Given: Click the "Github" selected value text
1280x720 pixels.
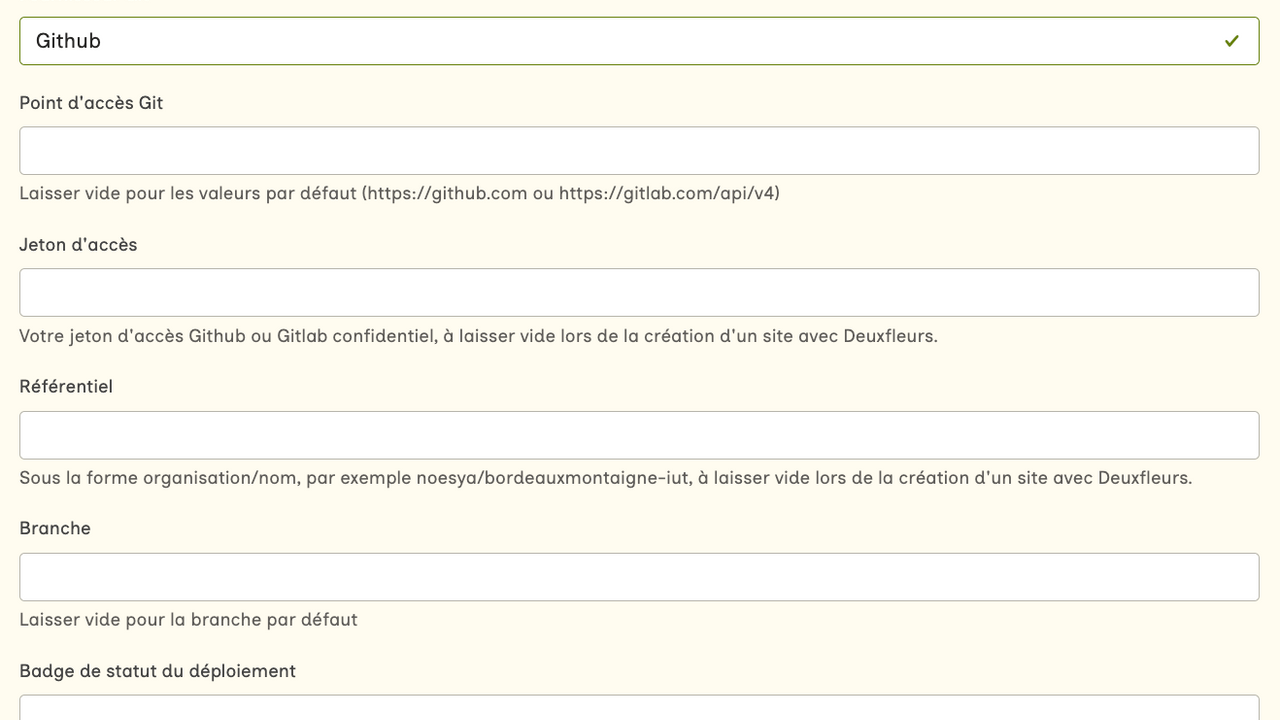Looking at the screenshot, I should [x=68, y=41].
